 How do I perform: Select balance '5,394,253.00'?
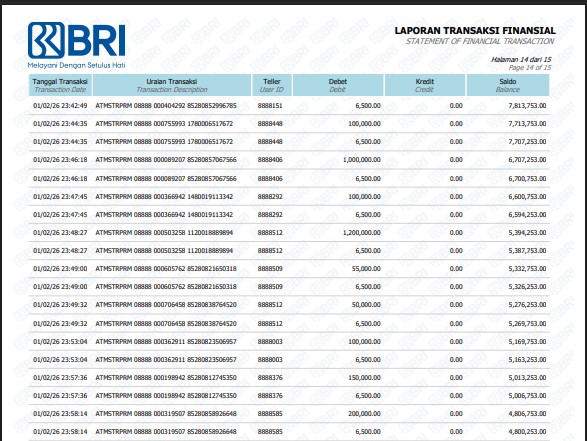click(x=527, y=232)
